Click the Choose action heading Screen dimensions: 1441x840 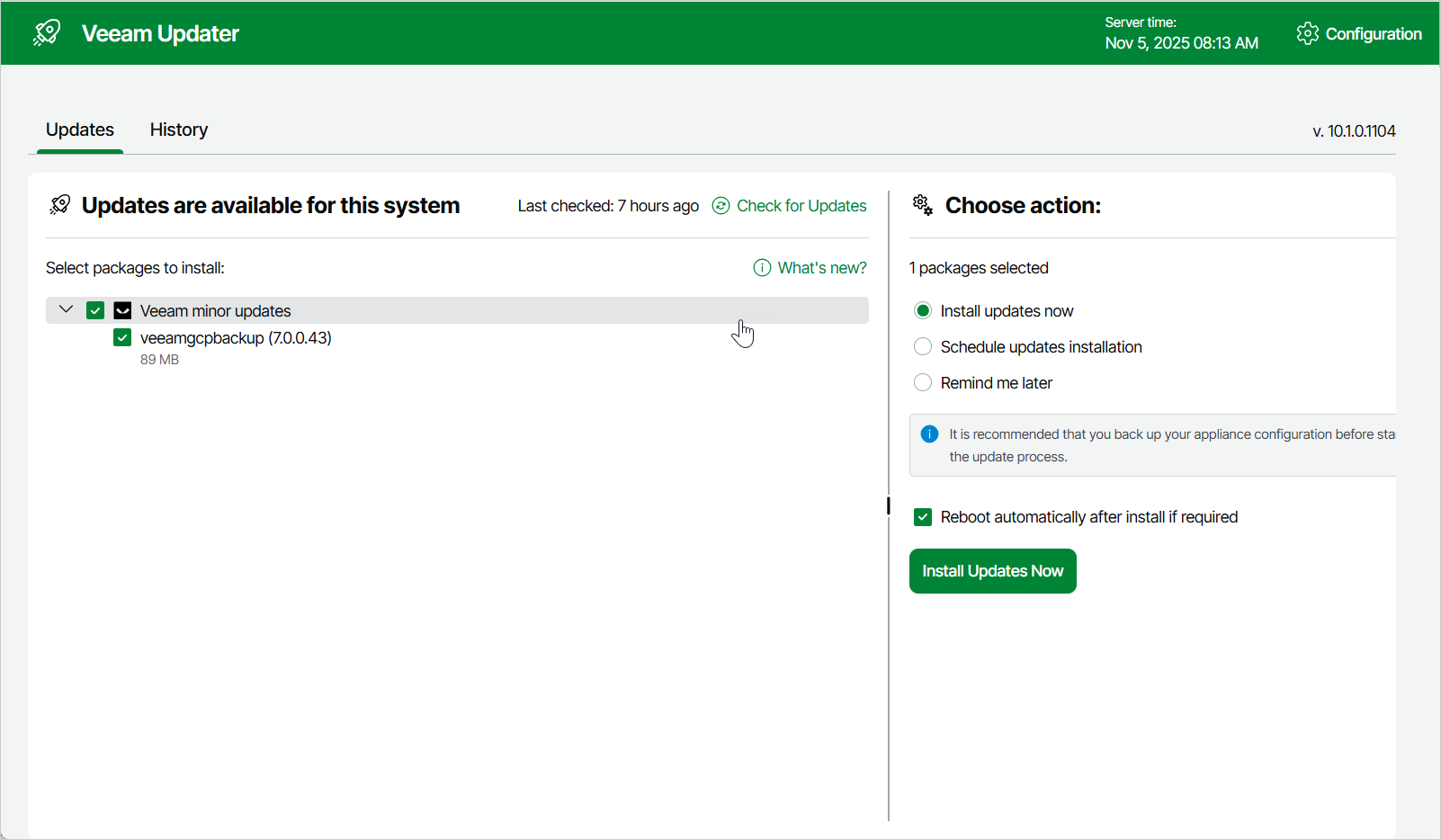coord(1023,205)
